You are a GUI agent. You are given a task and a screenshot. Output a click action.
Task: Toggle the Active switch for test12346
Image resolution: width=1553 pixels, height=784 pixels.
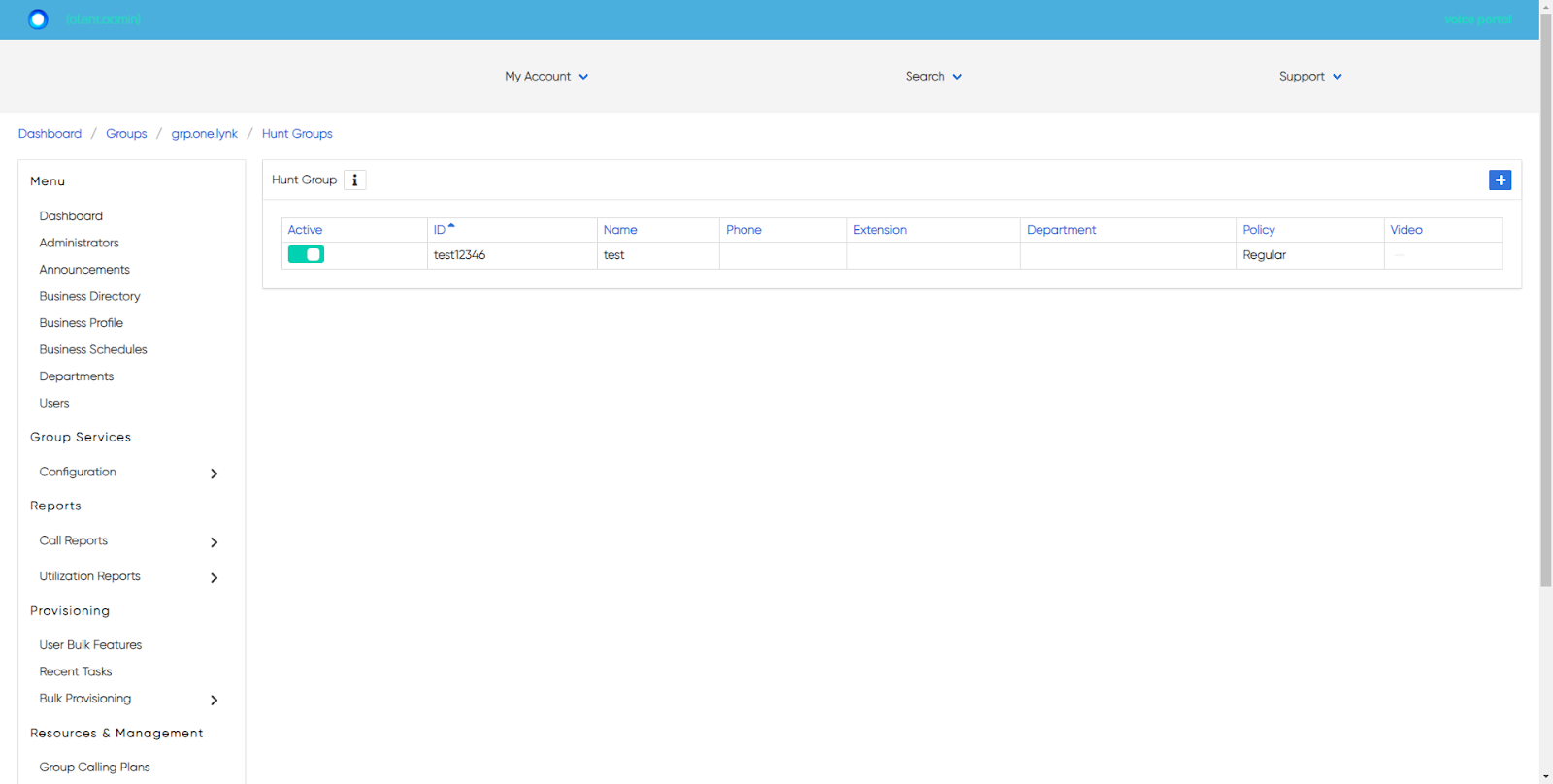pyautogui.click(x=306, y=254)
